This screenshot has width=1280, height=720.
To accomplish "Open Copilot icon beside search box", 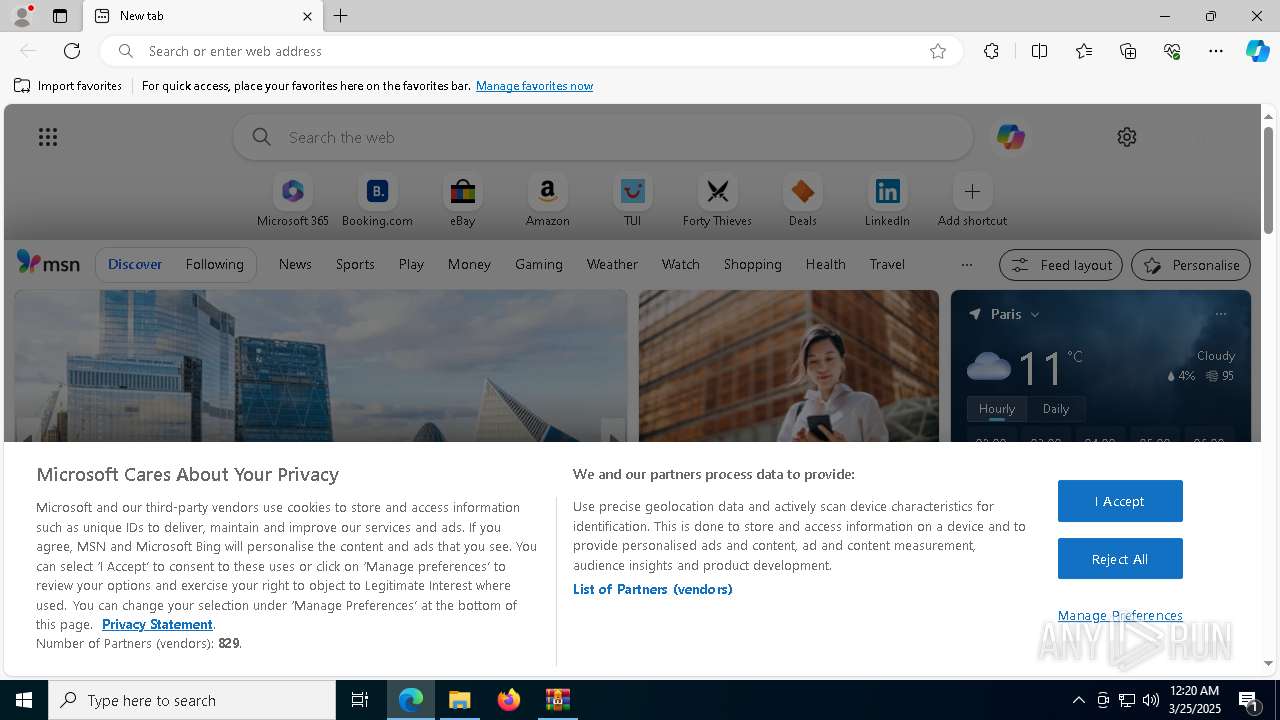I will (1010, 137).
